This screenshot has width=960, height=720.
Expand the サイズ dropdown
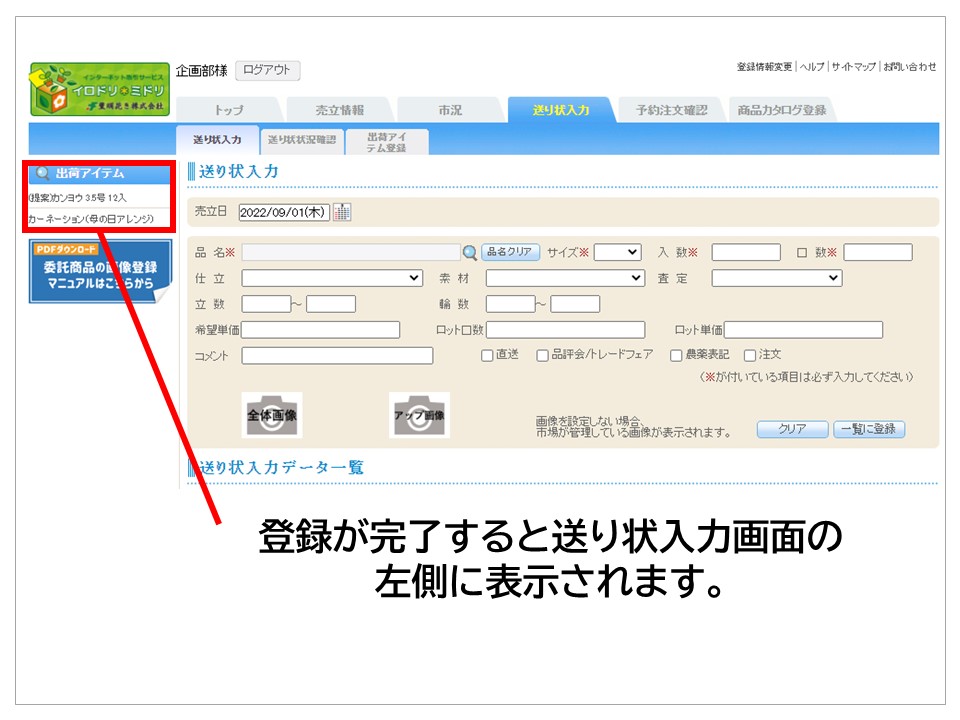pyautogui.click(x=617, y=253)
